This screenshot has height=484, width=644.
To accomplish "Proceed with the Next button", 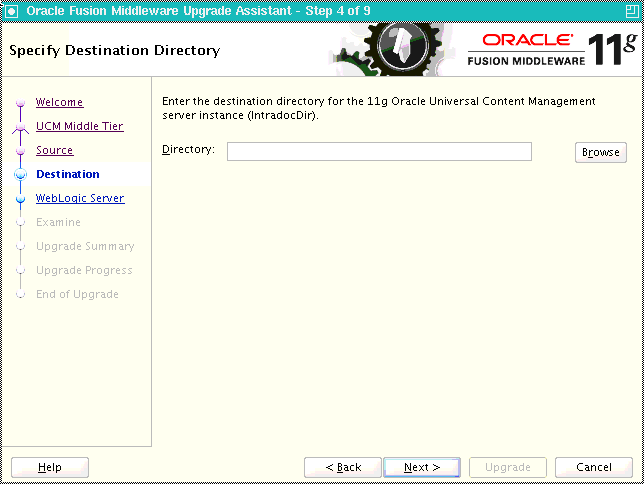I will (x=422, y=467).
